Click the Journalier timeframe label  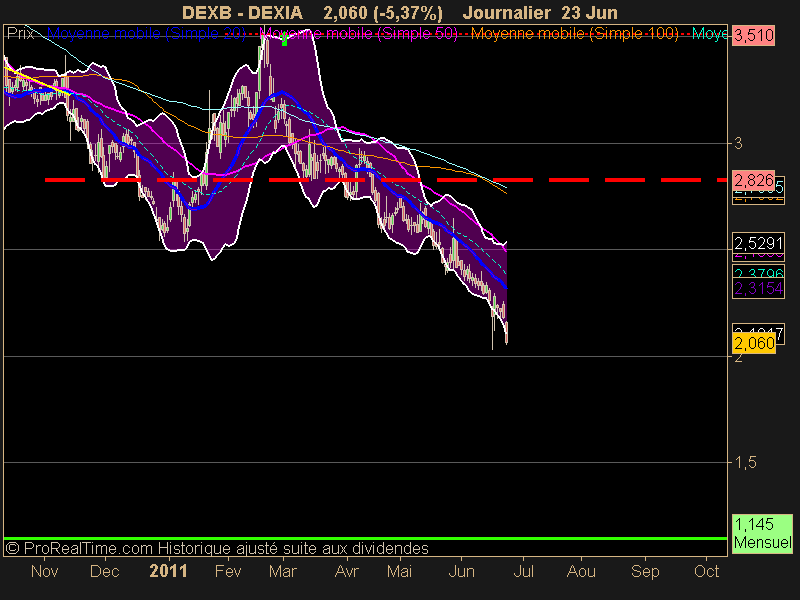(507, 12)
